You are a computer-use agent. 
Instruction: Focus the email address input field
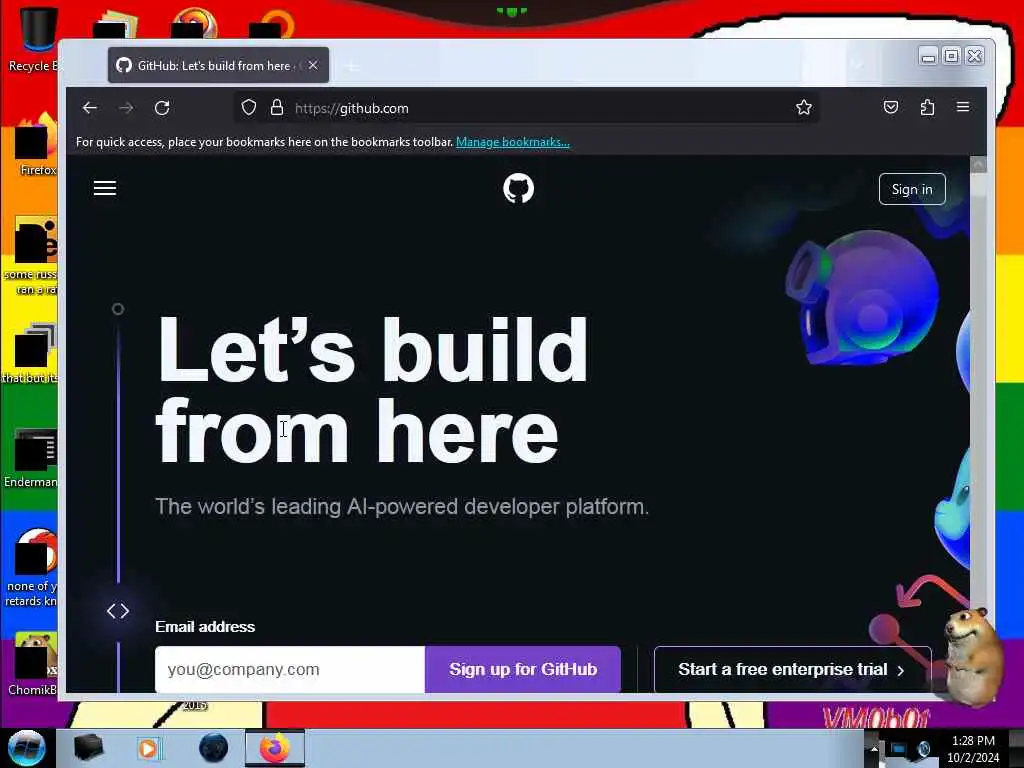click(x=290, y=669)
